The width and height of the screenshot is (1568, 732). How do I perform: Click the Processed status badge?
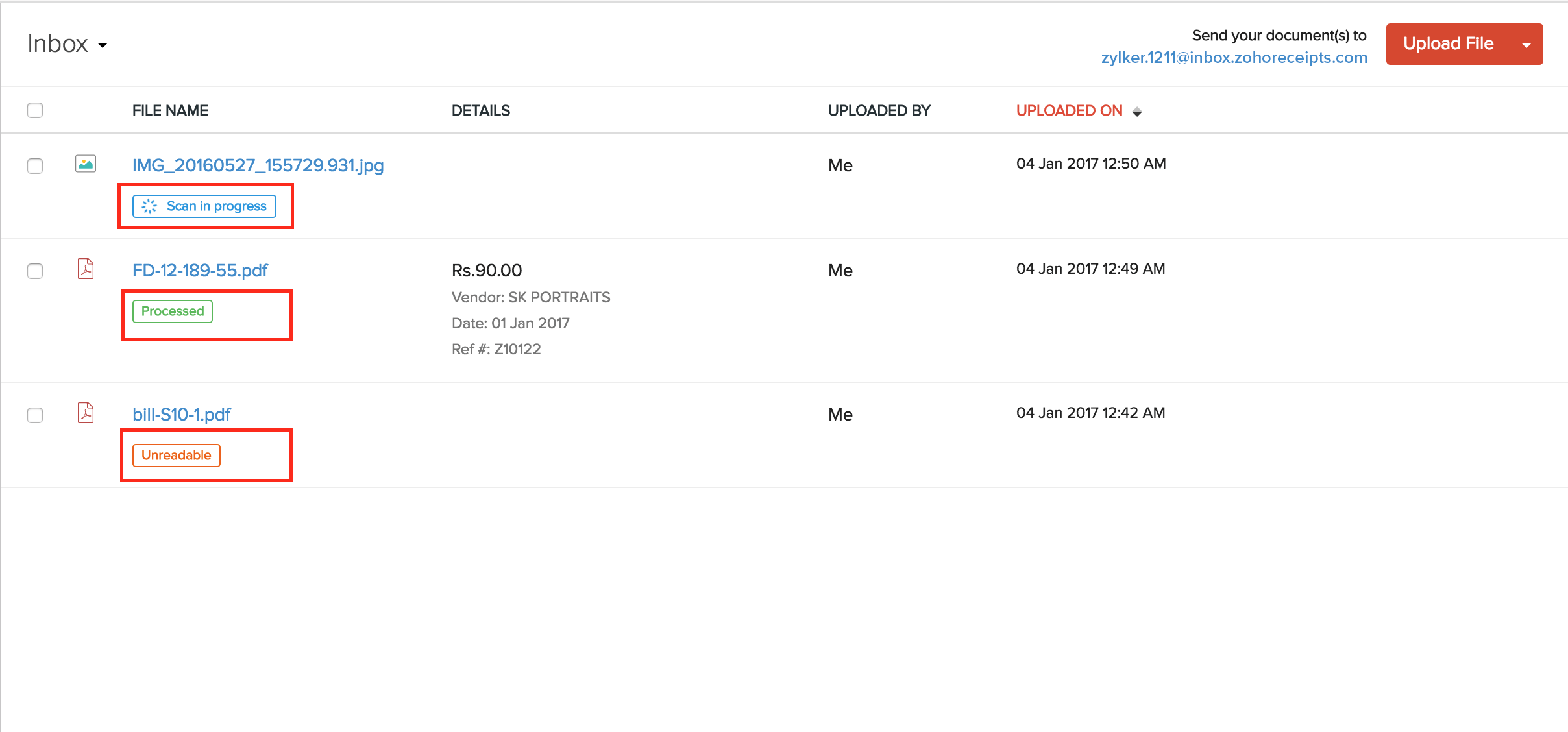click(x=173, y=311)
